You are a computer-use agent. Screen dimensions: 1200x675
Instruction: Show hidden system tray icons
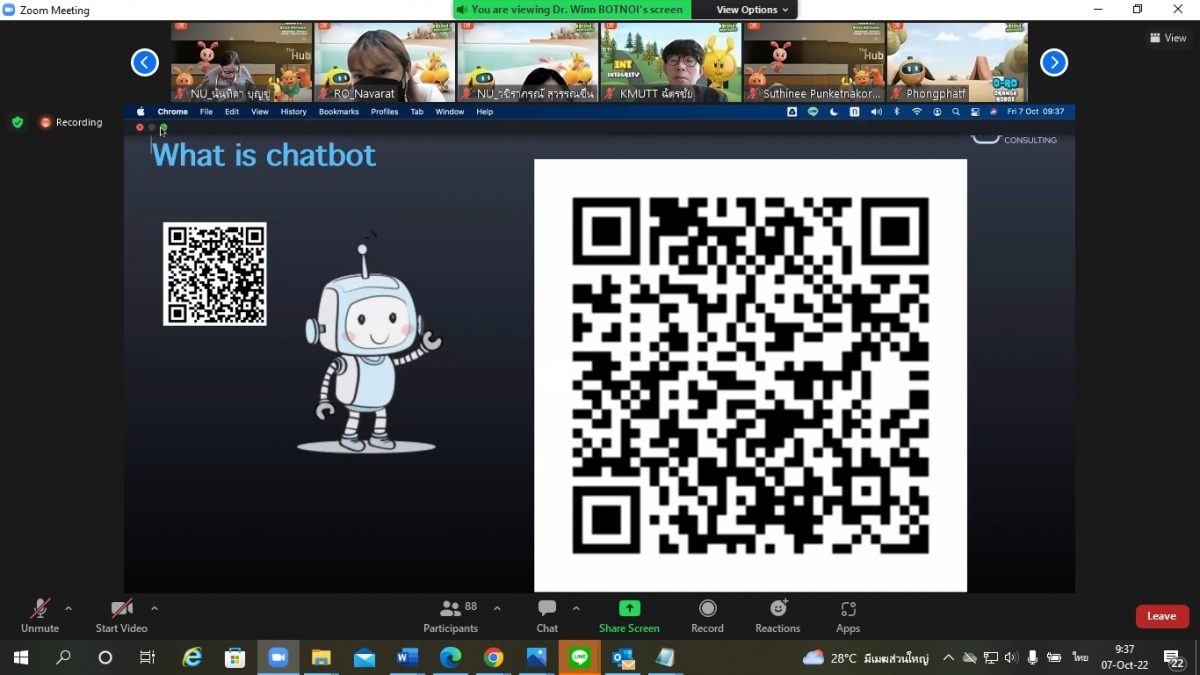948,658
